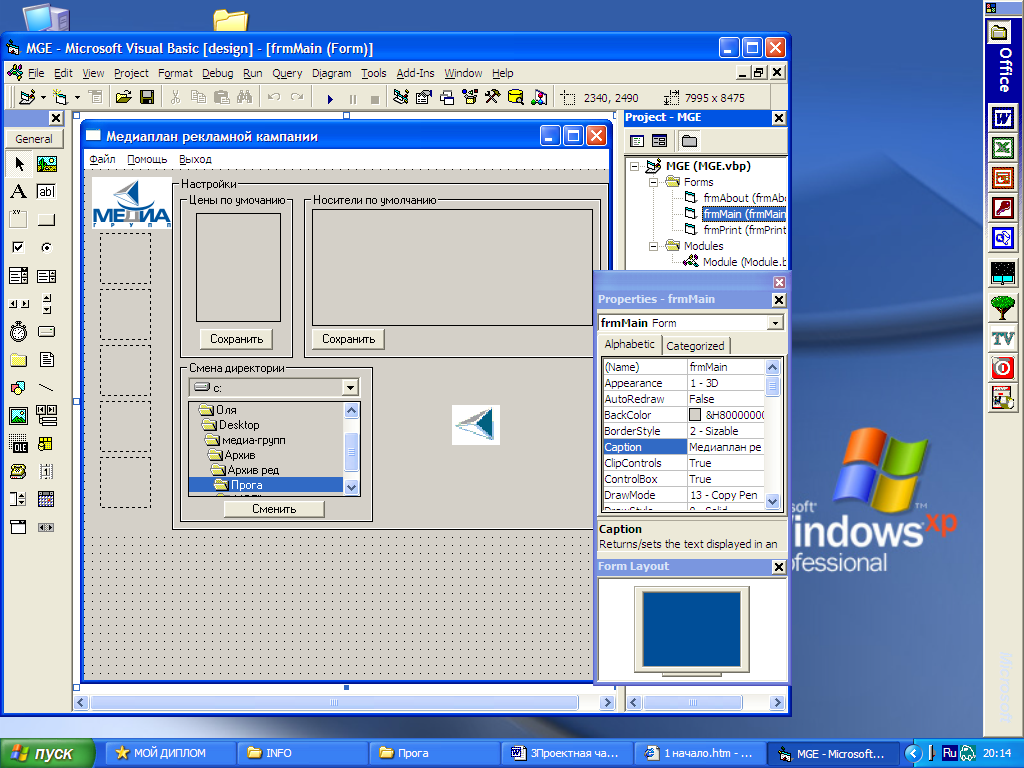Image resolution: width=1024 pixels, height=768 pixels.
Task: Select the CommandButton tool in toolbox
Action: [46, 220]
